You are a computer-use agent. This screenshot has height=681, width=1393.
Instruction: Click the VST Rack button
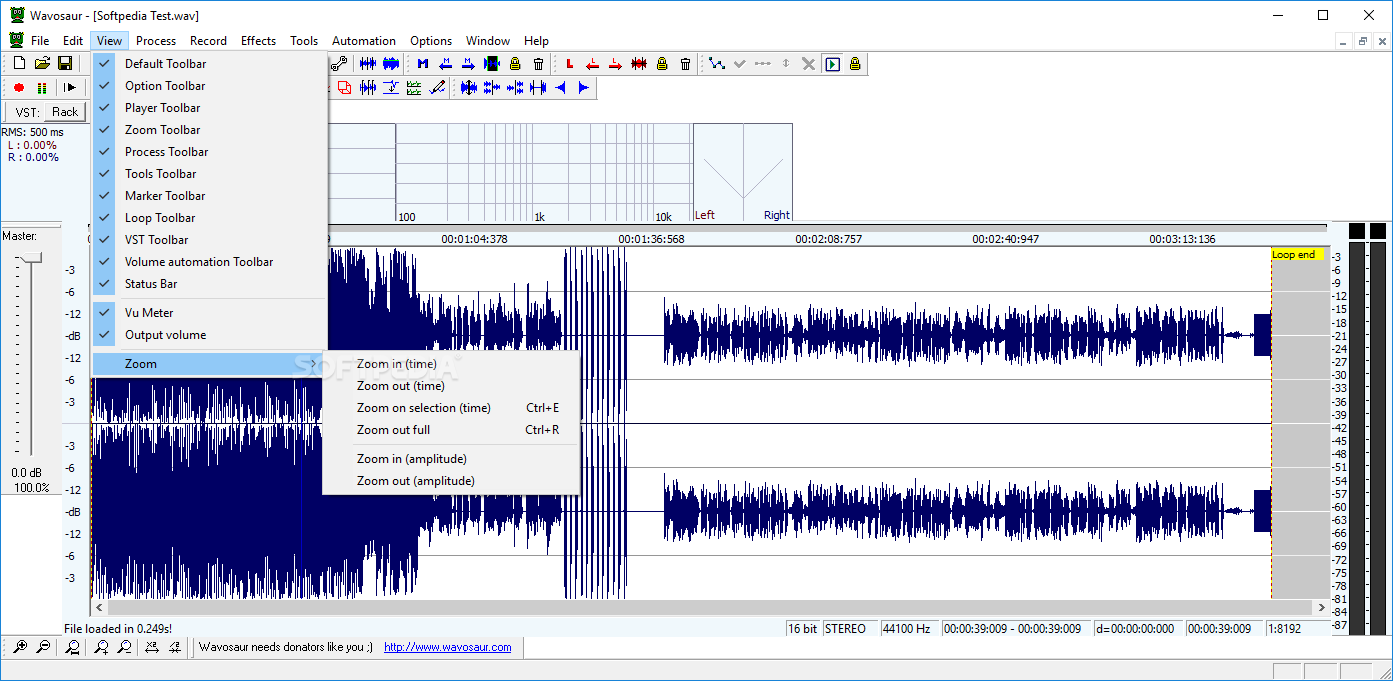(65, 112)
